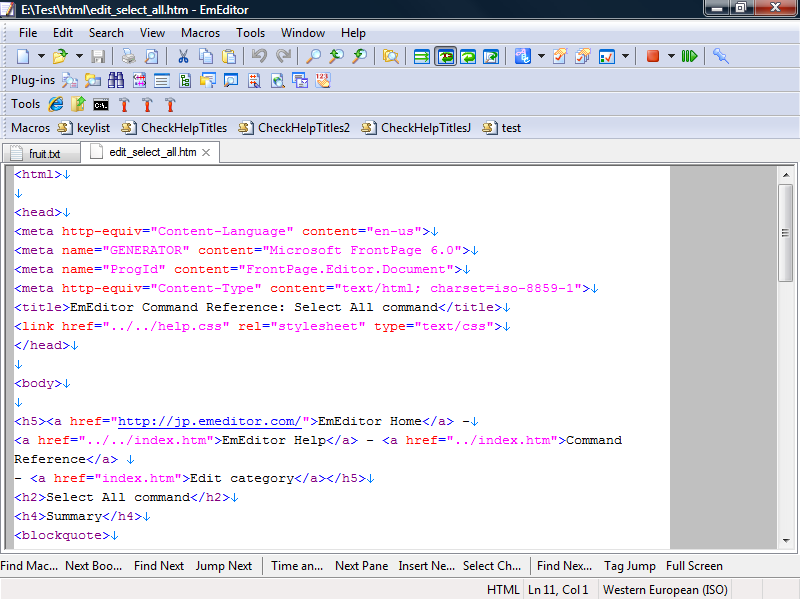Expand the Open file dropdown arrow
Screen dimensions: 800x599
79,56
